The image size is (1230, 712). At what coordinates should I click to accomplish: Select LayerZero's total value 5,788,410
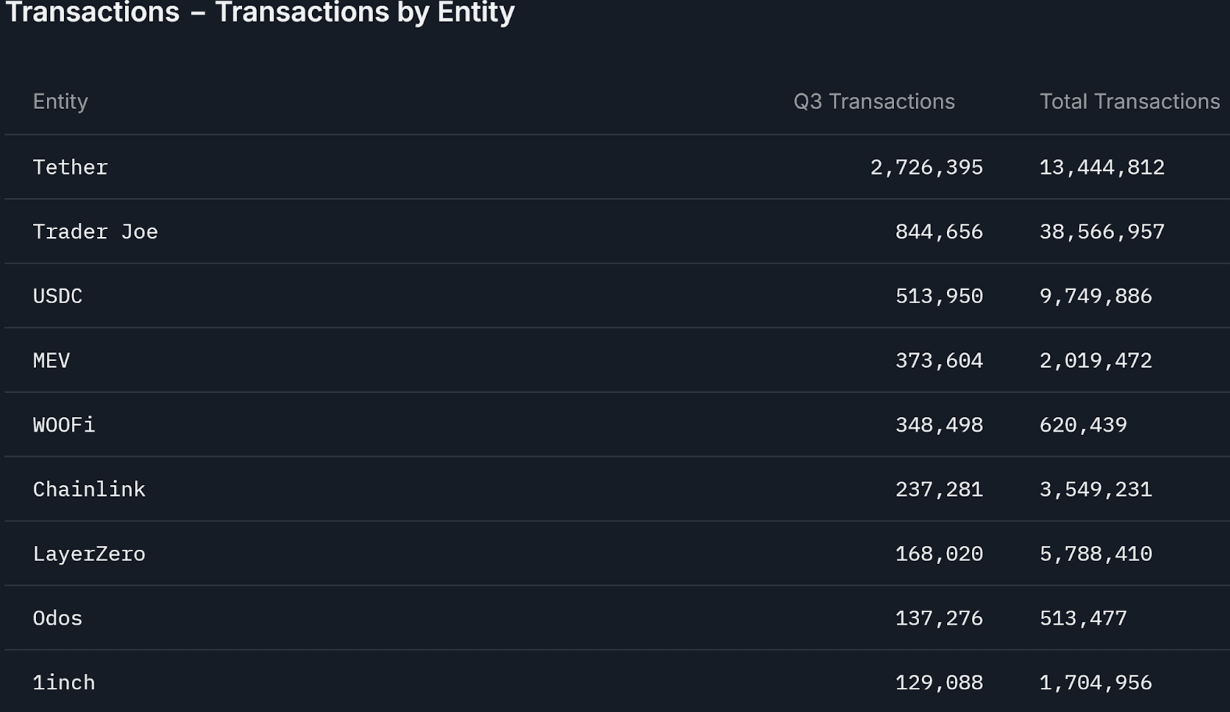pos(1096,554)
